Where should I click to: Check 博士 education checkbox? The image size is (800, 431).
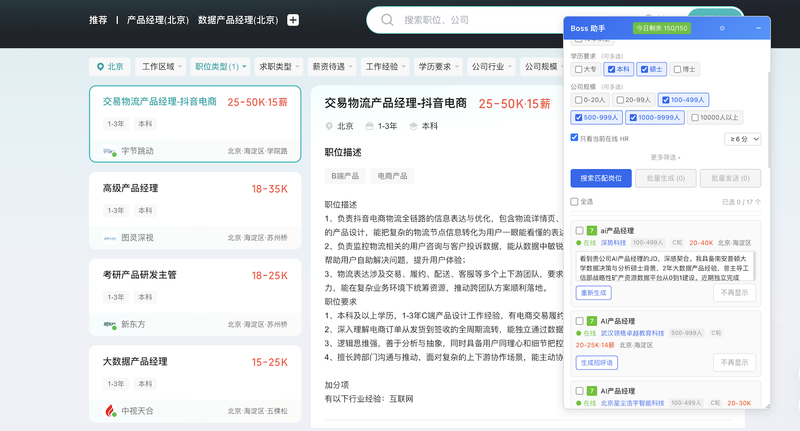coord(677,69)
